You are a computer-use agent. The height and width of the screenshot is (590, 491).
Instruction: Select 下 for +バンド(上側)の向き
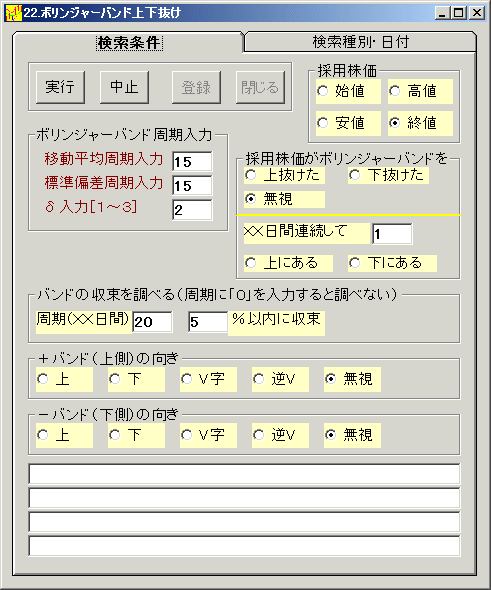136,379
